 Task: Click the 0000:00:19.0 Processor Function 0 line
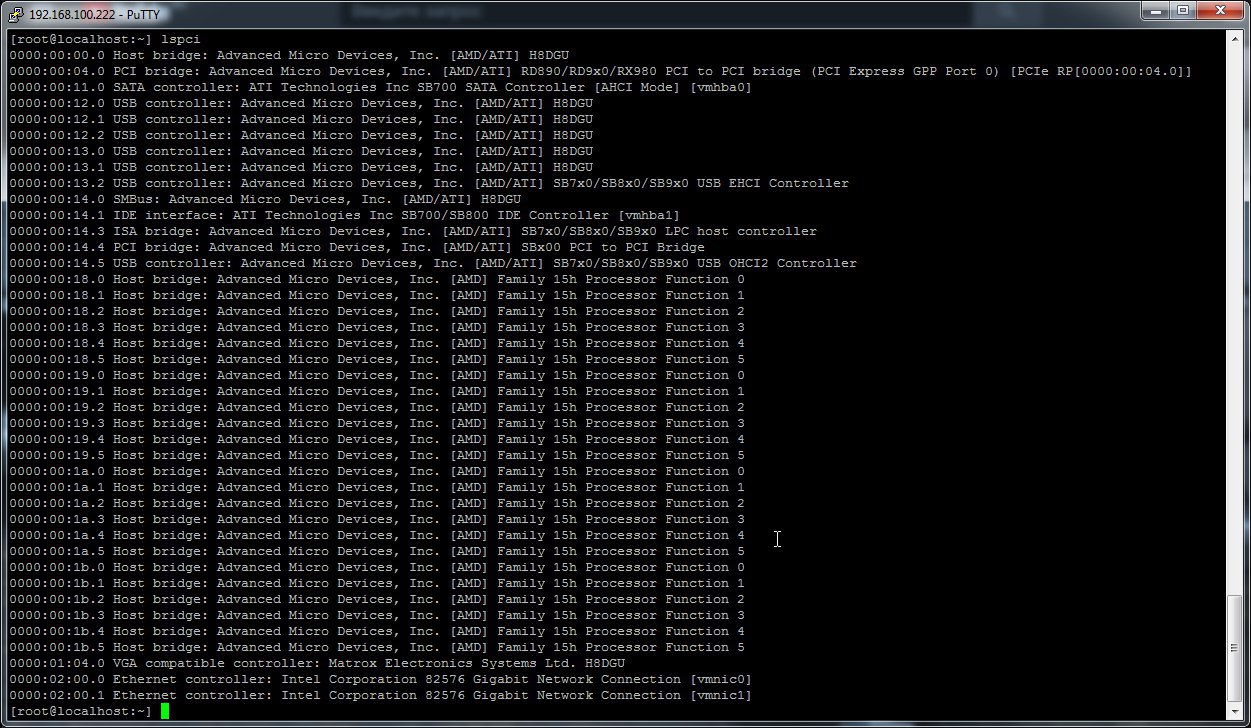[x=377, y=375]
